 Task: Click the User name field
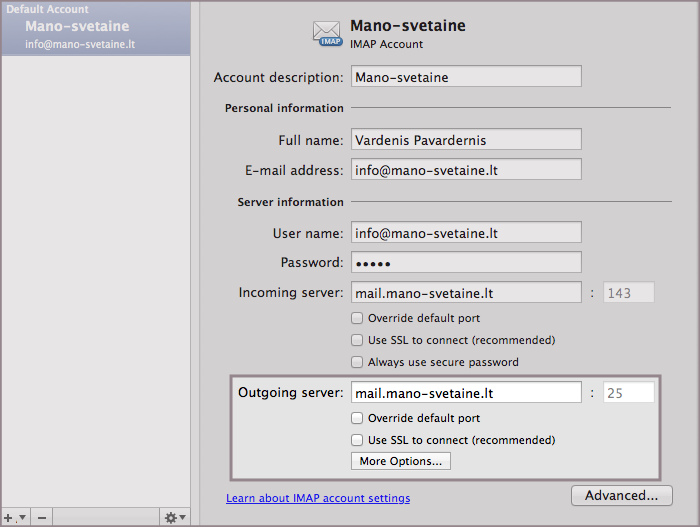(465, 233)
